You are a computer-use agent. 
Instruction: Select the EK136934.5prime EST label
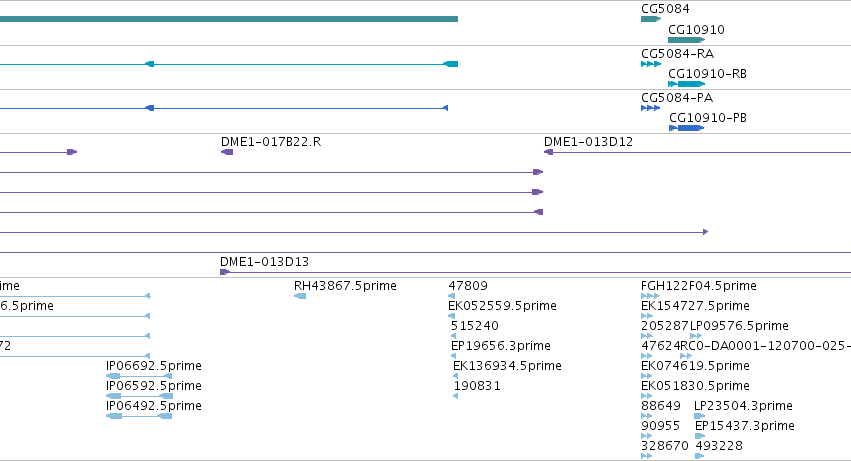point(507,366)
